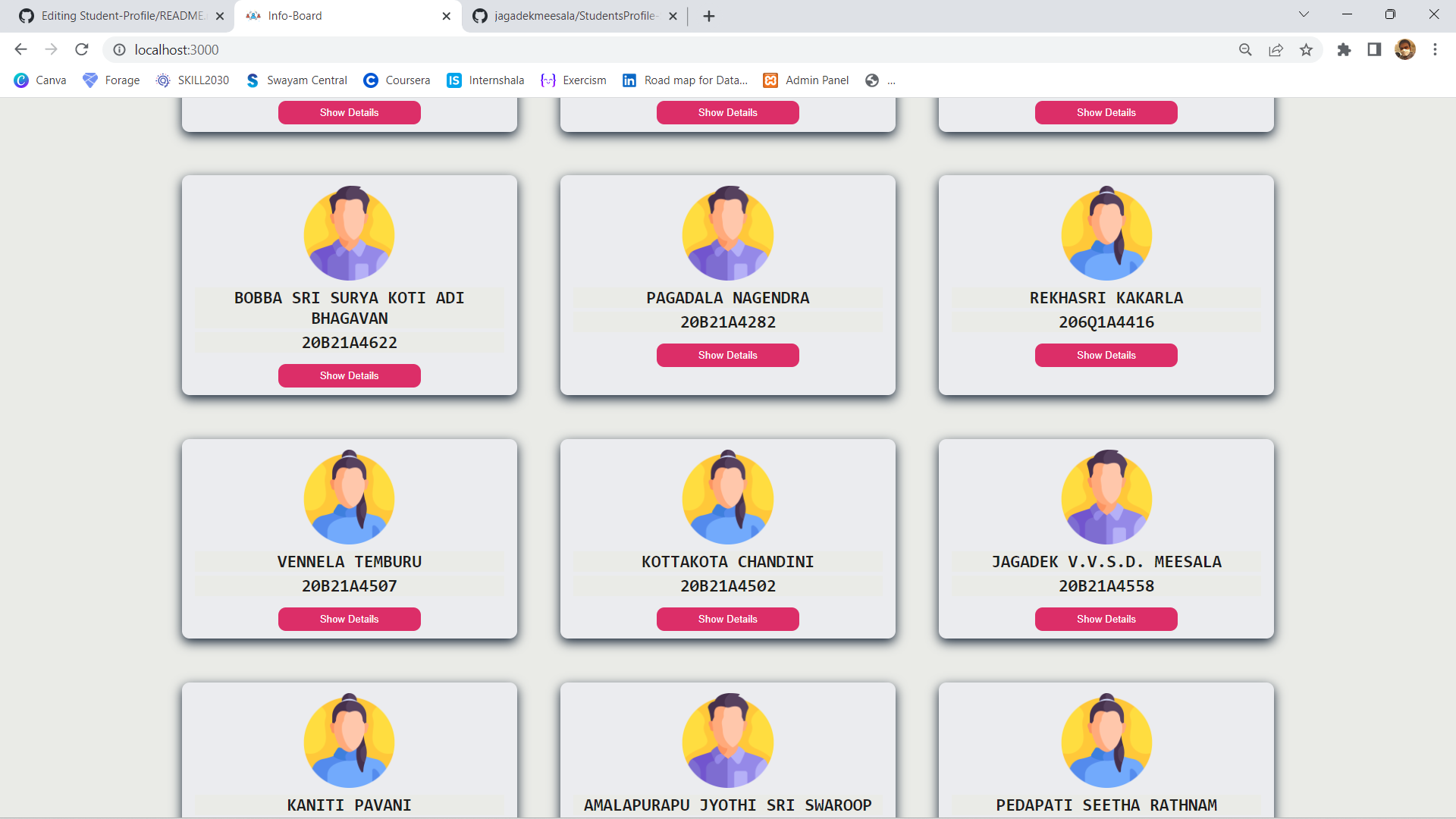This screenshot has width=1456, height=819.
Task: Open the tab search dropdown chevron
Action: (x=1303, y=14)
